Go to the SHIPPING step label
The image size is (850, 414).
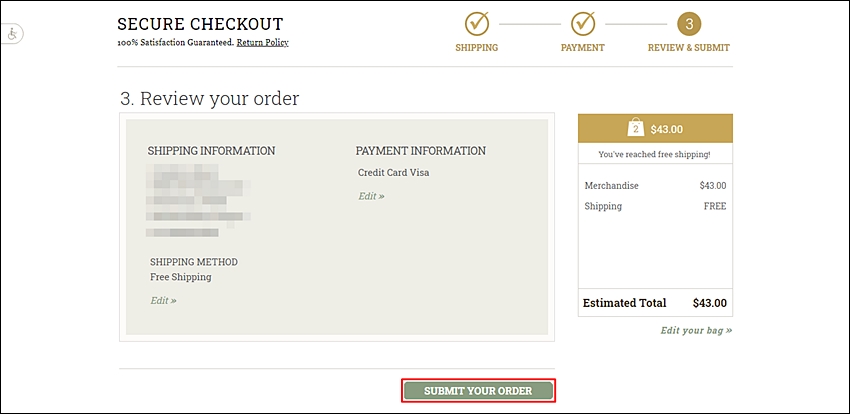[x=476, y=48]
